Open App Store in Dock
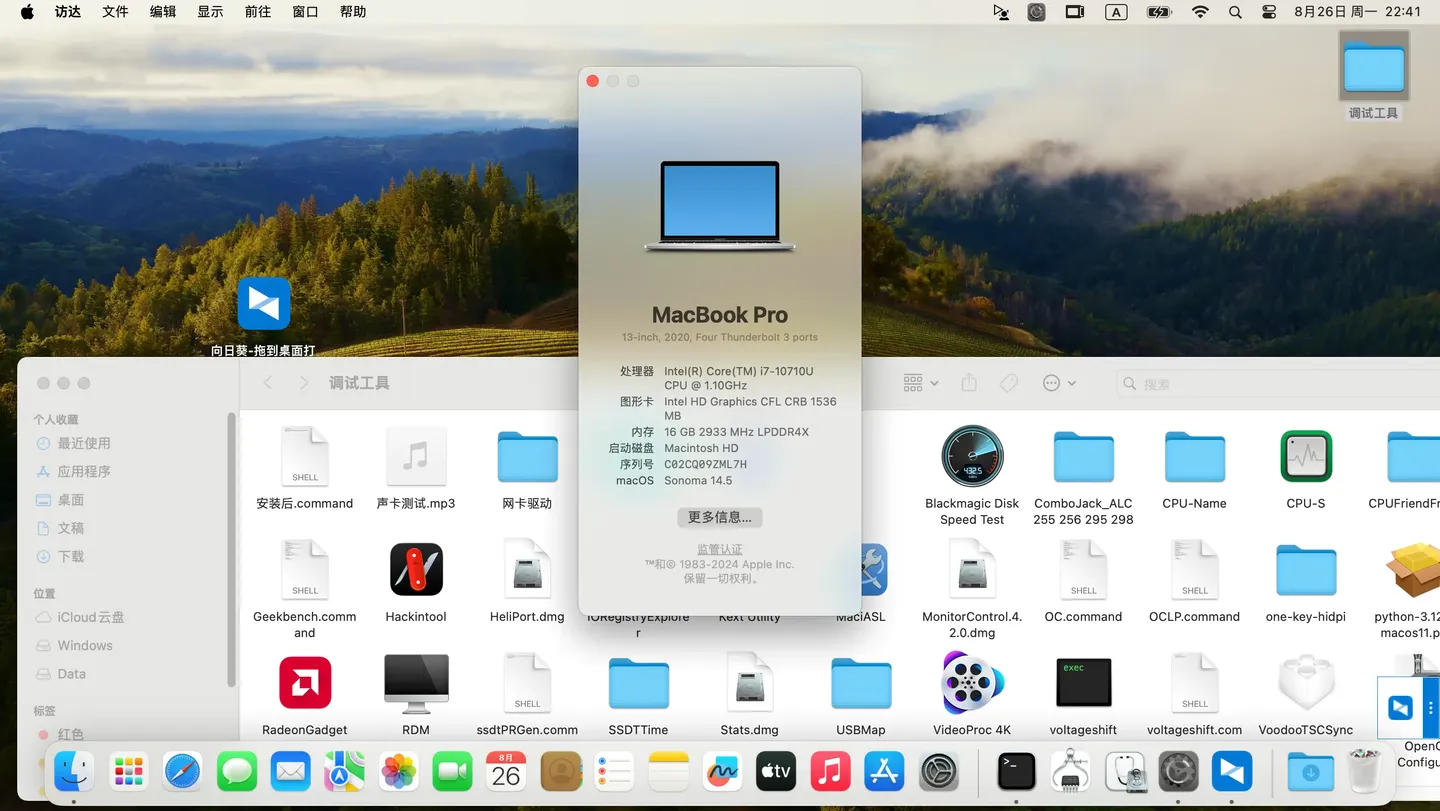 click(884, 772)
